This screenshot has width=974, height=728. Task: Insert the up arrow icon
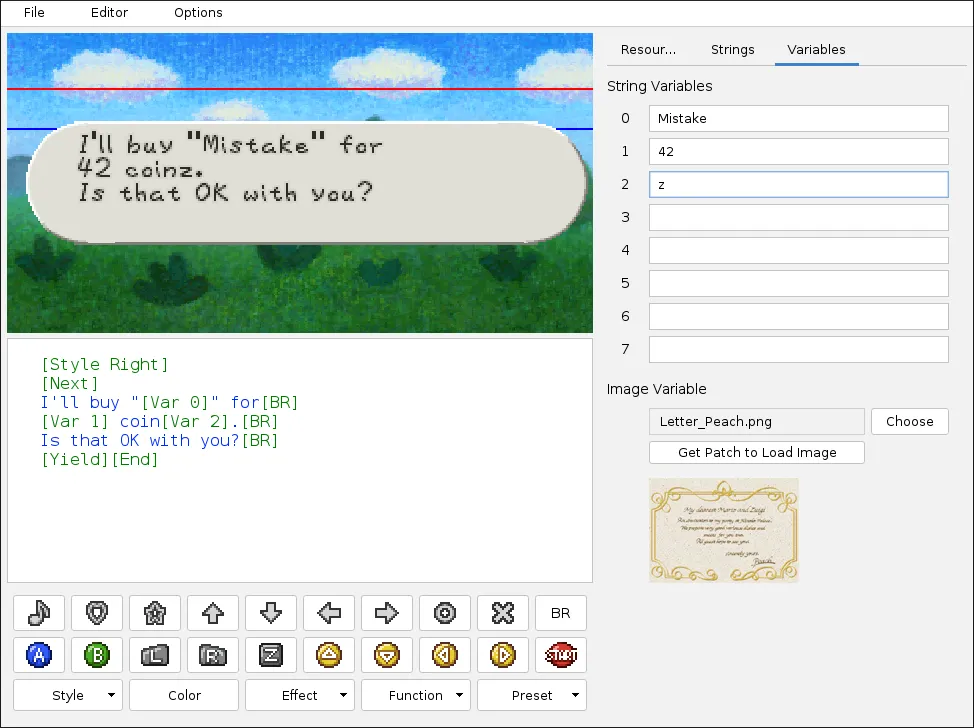tap(213, 613)
